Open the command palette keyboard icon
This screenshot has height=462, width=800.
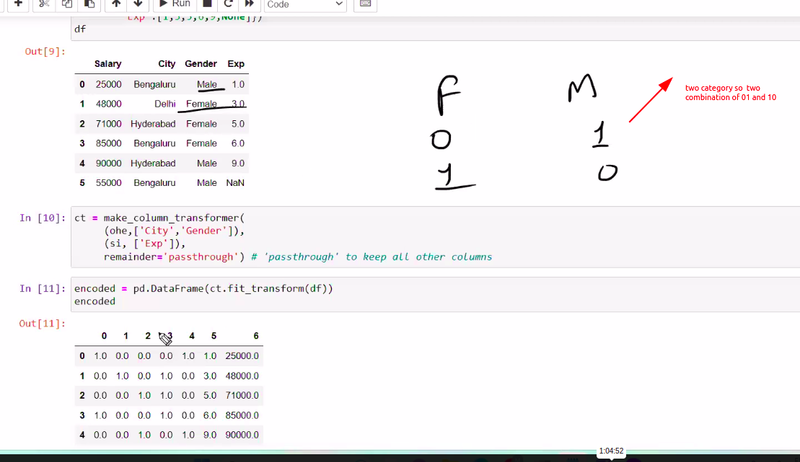coord(365,4)
